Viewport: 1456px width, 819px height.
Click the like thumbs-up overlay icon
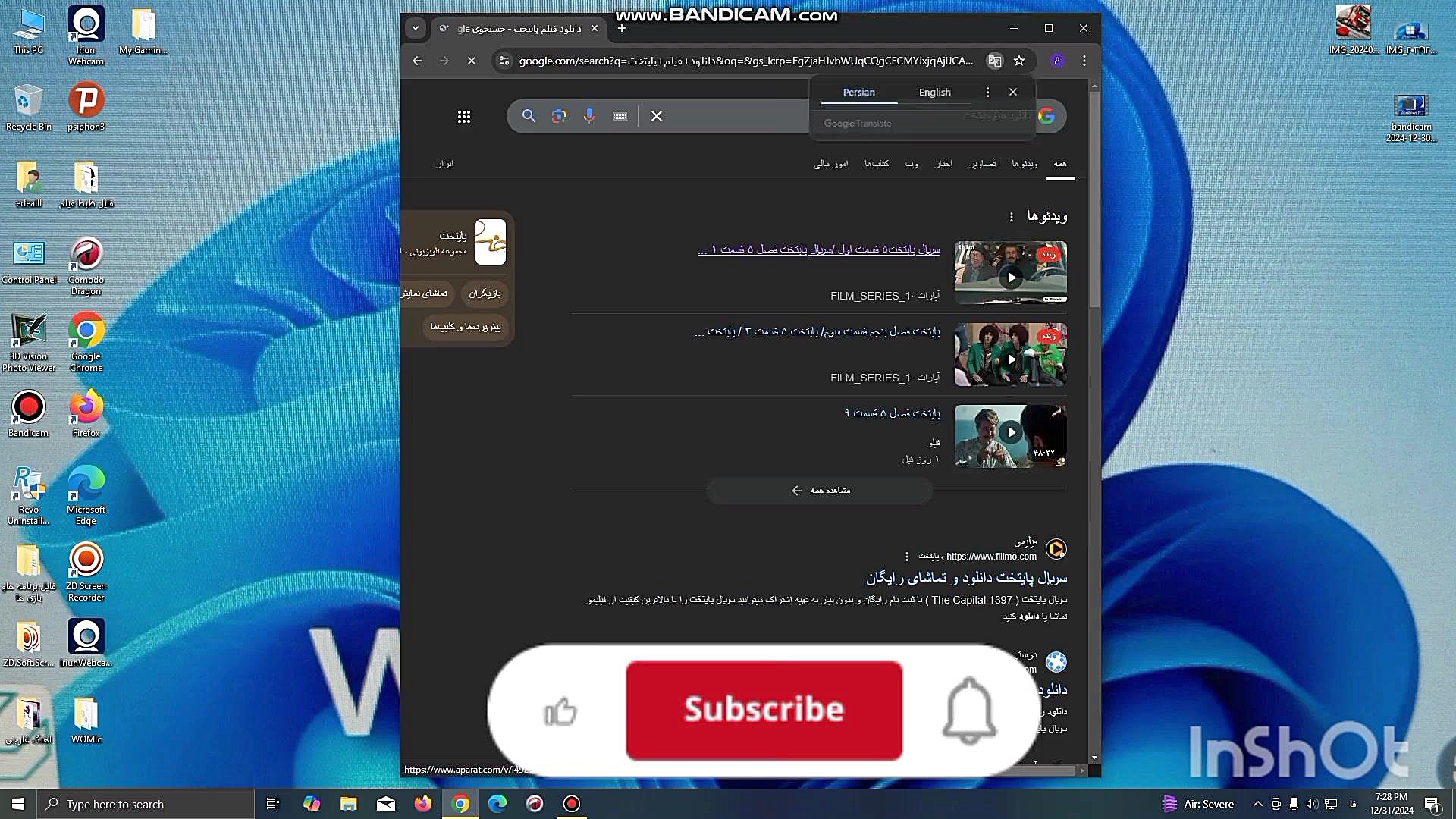tap(560, 711)
